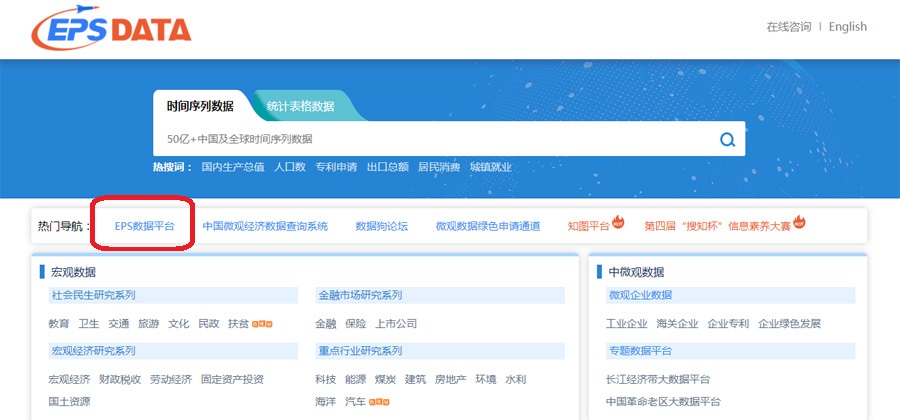Focus the 50亿+中国及全球时间序列数据 search box

click(x=449, y=139)
